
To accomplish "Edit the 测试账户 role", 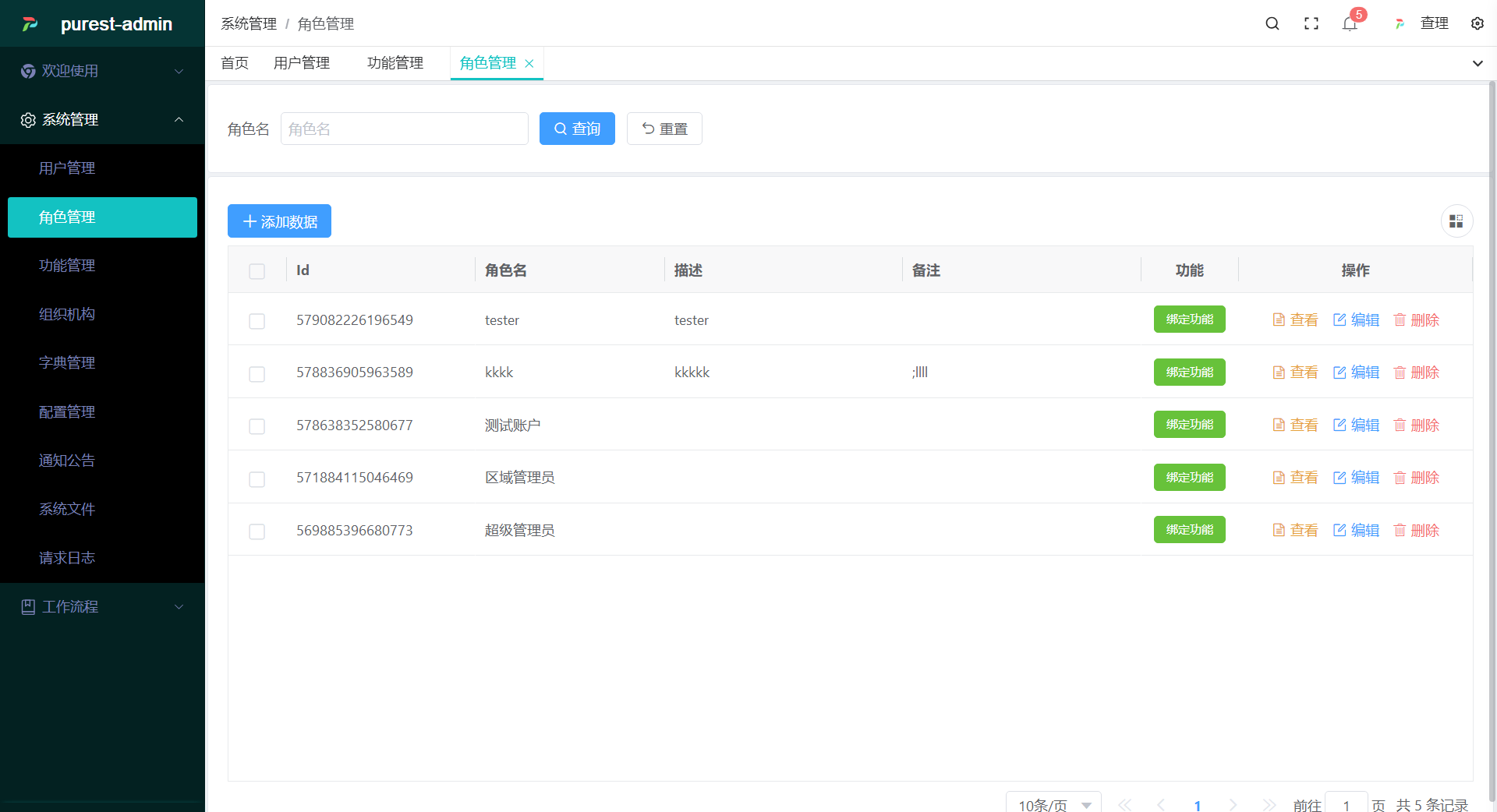I will 1356,425.
